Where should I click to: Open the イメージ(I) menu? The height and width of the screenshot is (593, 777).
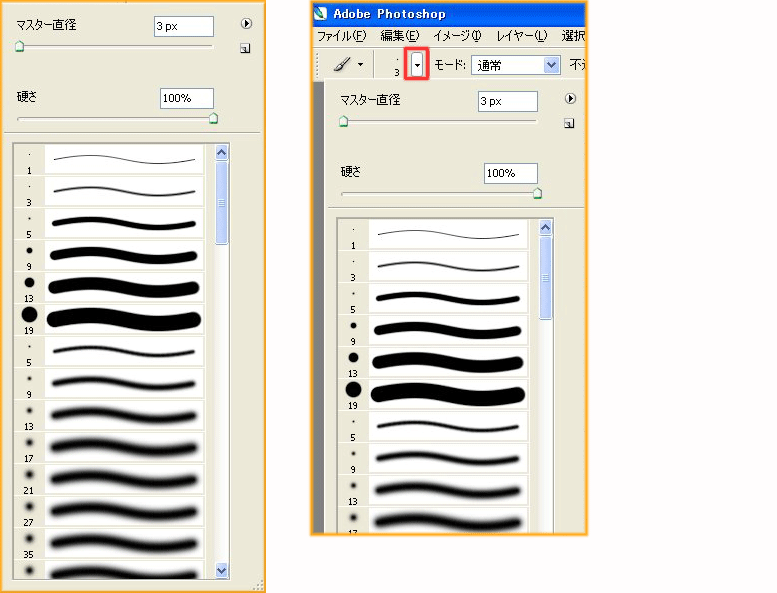[x=457, y=36]
